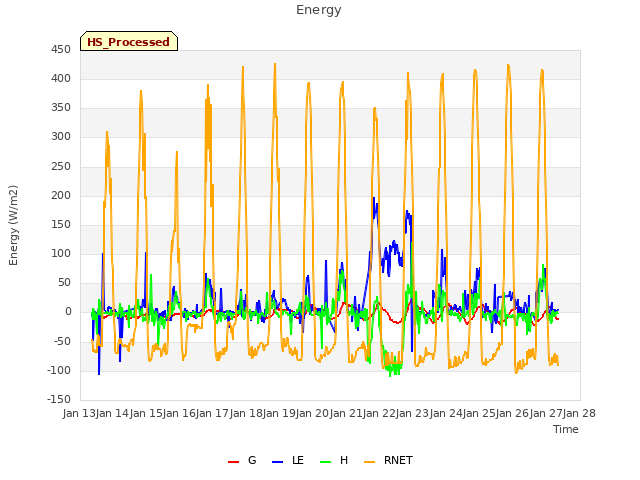This screenshot has height=480, width=640.
Task: Click the Jan 27 x-axis label
Action: pyautogui.click(x=546, y=414)
